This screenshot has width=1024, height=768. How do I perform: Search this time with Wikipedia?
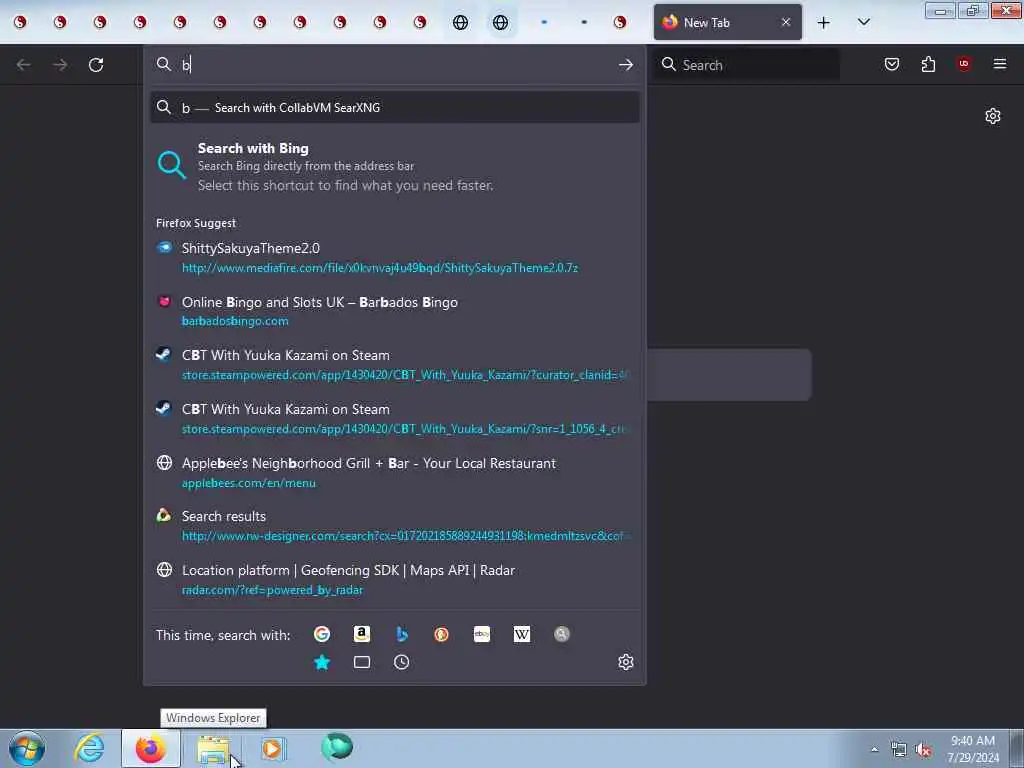(x=522, y=634)
